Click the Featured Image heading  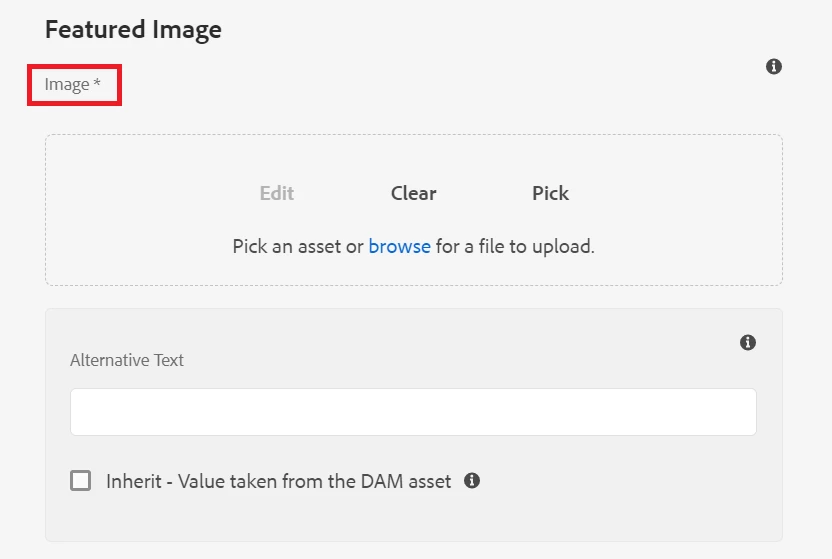(x=133, y=30)
